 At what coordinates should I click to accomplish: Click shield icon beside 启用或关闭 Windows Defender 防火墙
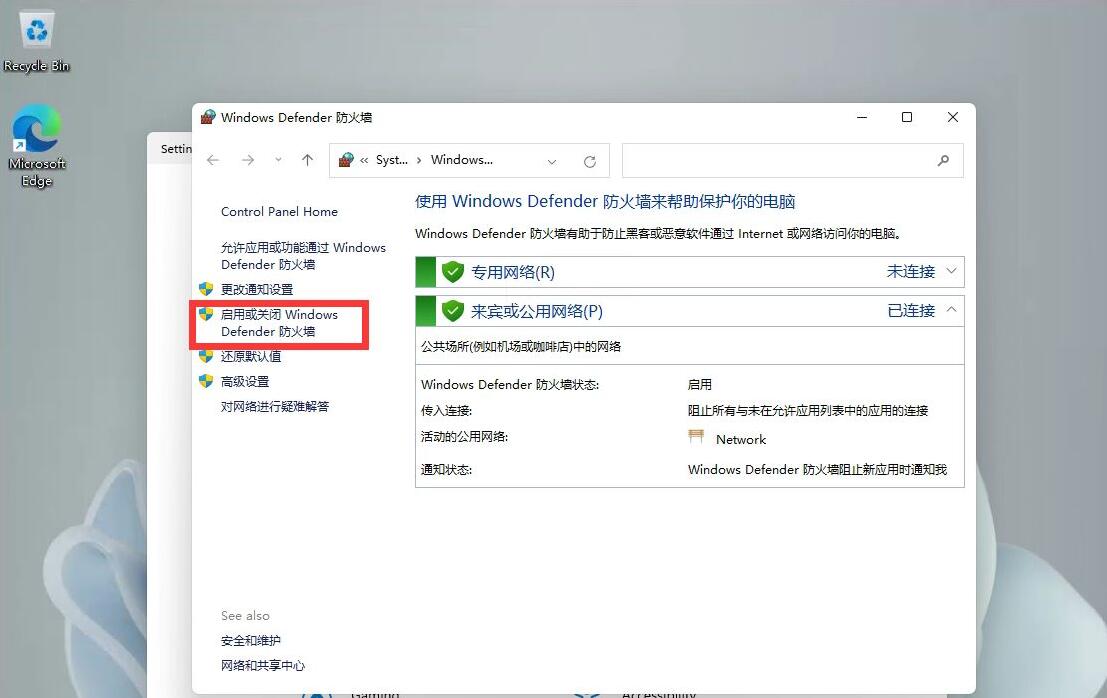[x=206, y=313]
